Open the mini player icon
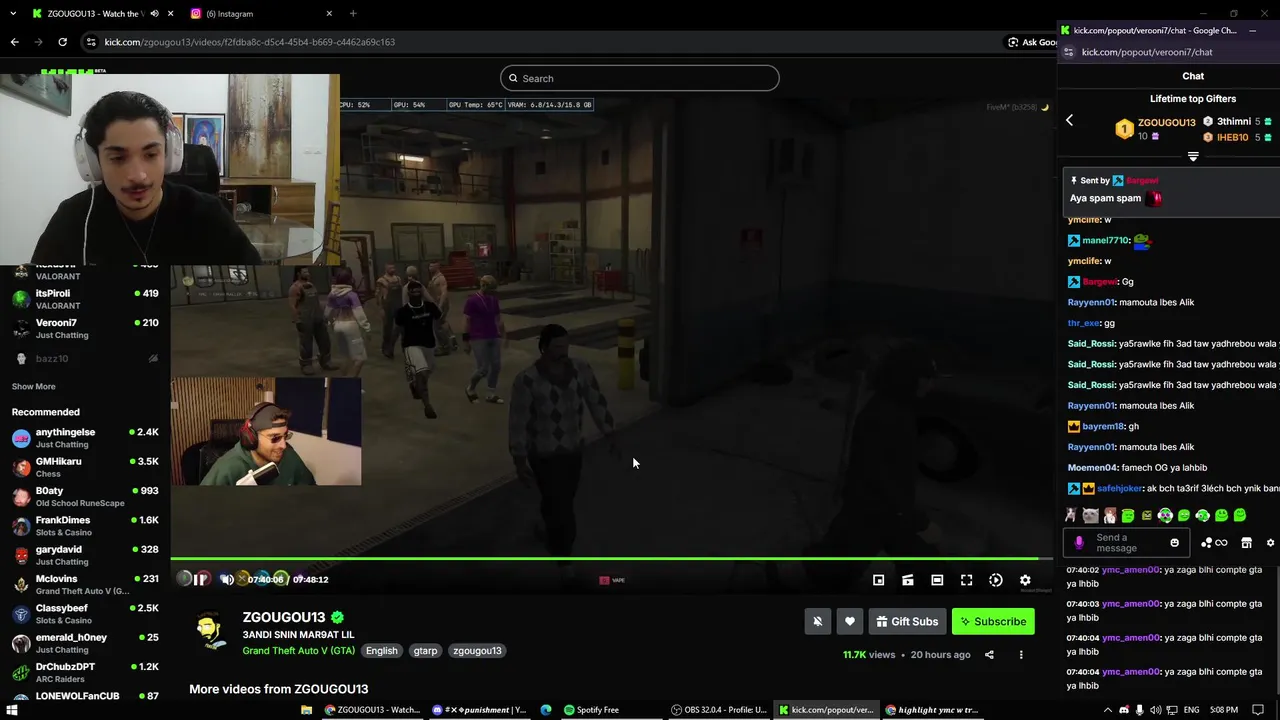The height and width of the screenshot is (720, 1280). (x=878, y=580)
